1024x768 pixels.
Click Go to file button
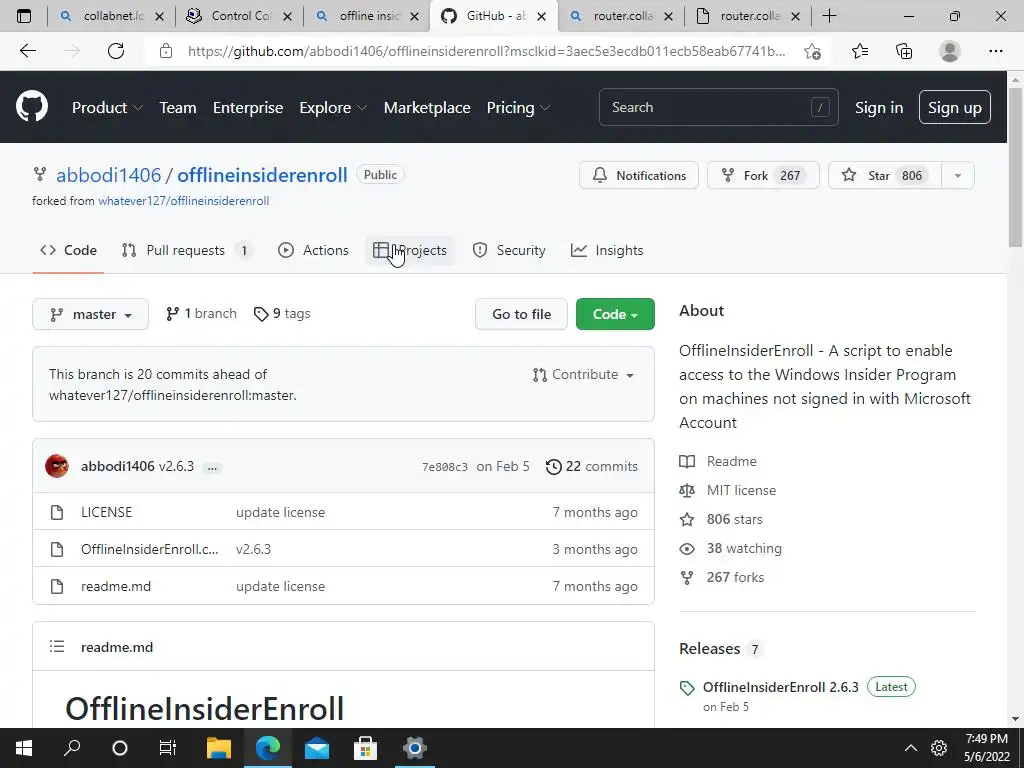(x=521, y=314)
